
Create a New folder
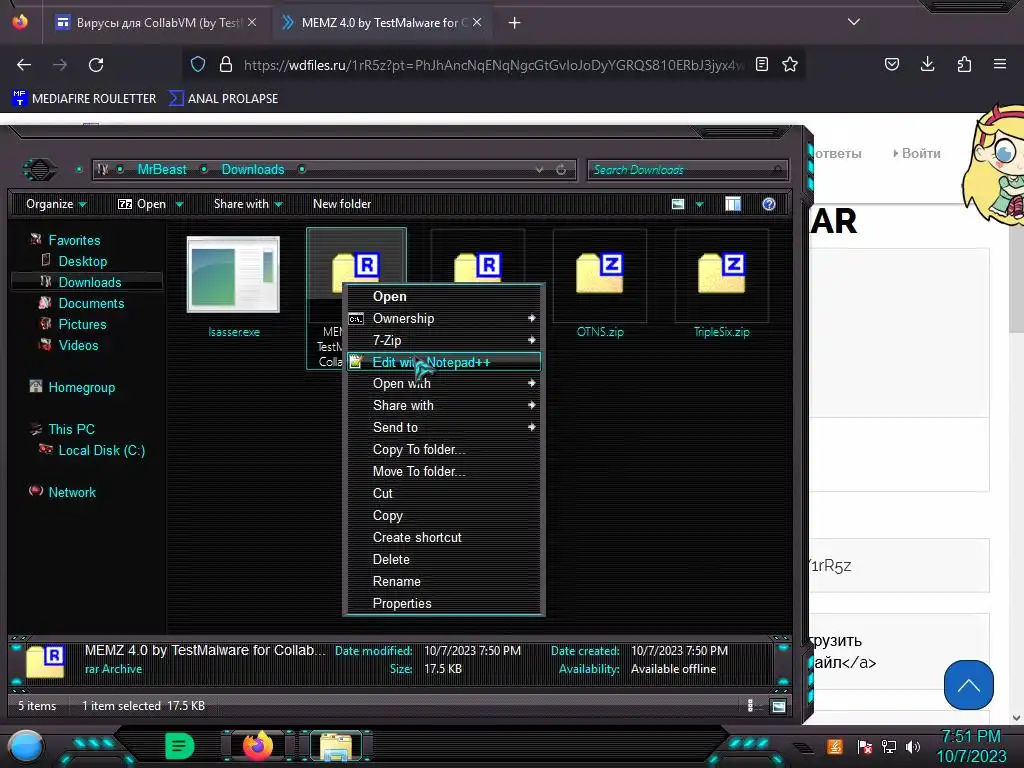342,204
